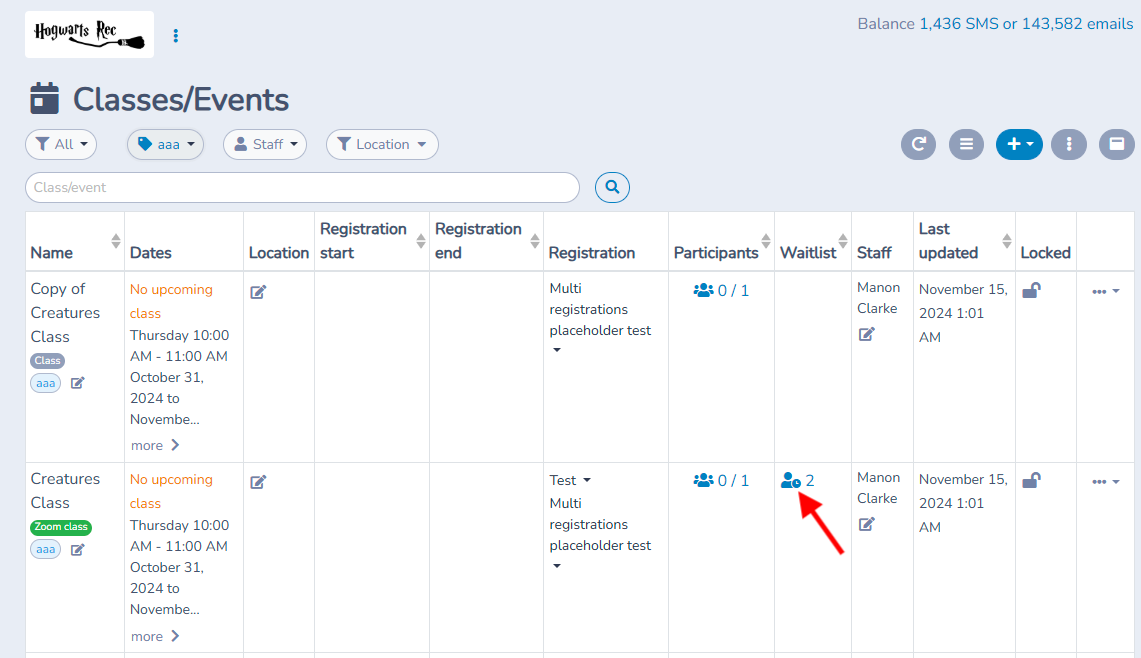Focus the Class/event search field
Viewport: 1141px width, 658px height.
coord(302,187)
